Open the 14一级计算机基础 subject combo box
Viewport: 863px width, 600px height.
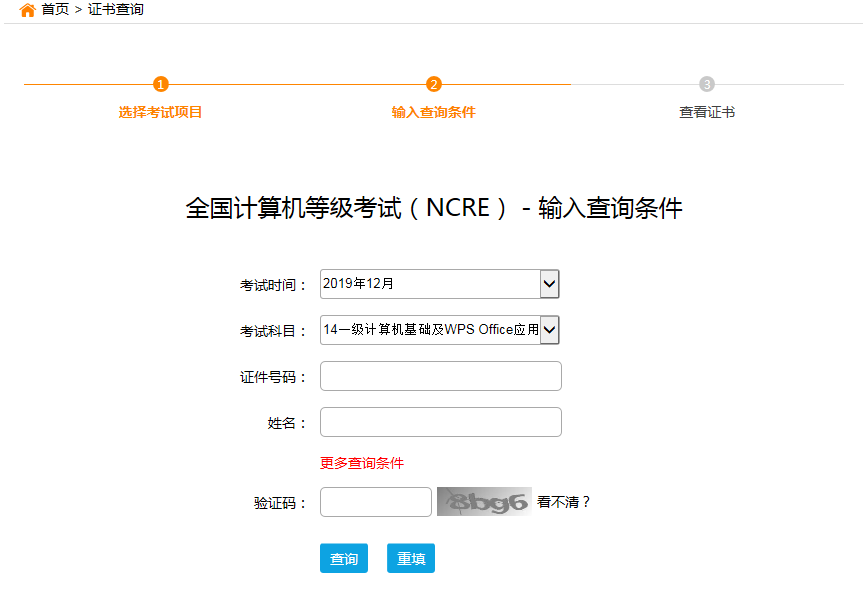point(440,330)
